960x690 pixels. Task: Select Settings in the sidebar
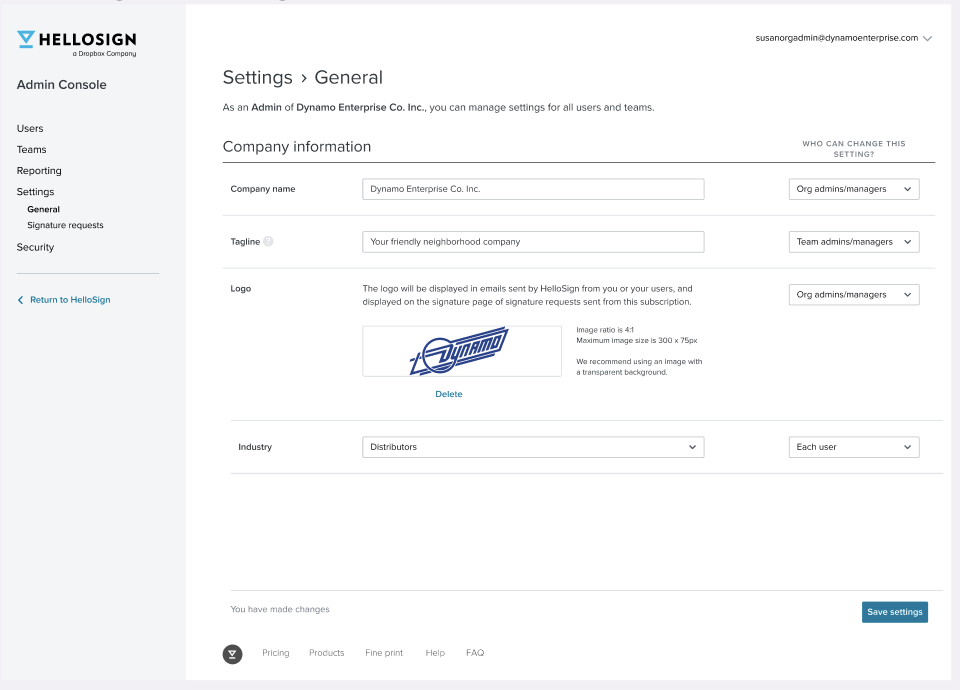click(x=36, y=192)
